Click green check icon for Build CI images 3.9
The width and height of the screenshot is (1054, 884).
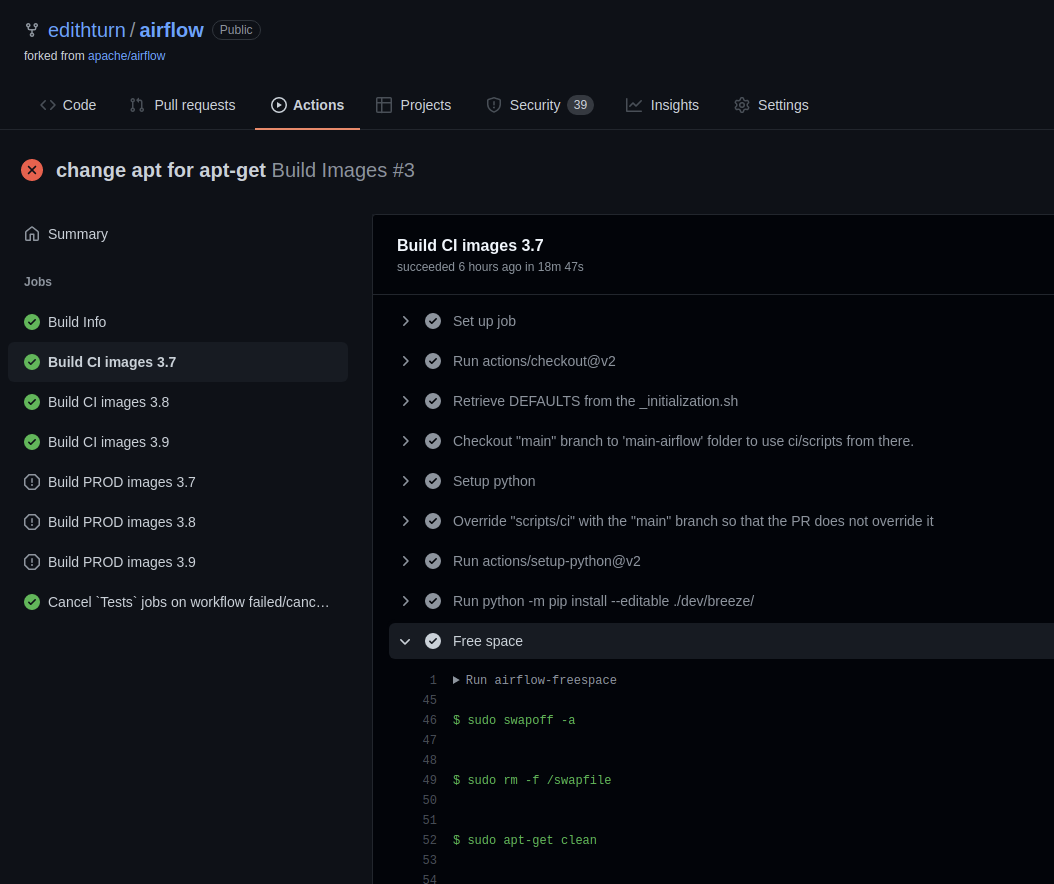32,442
